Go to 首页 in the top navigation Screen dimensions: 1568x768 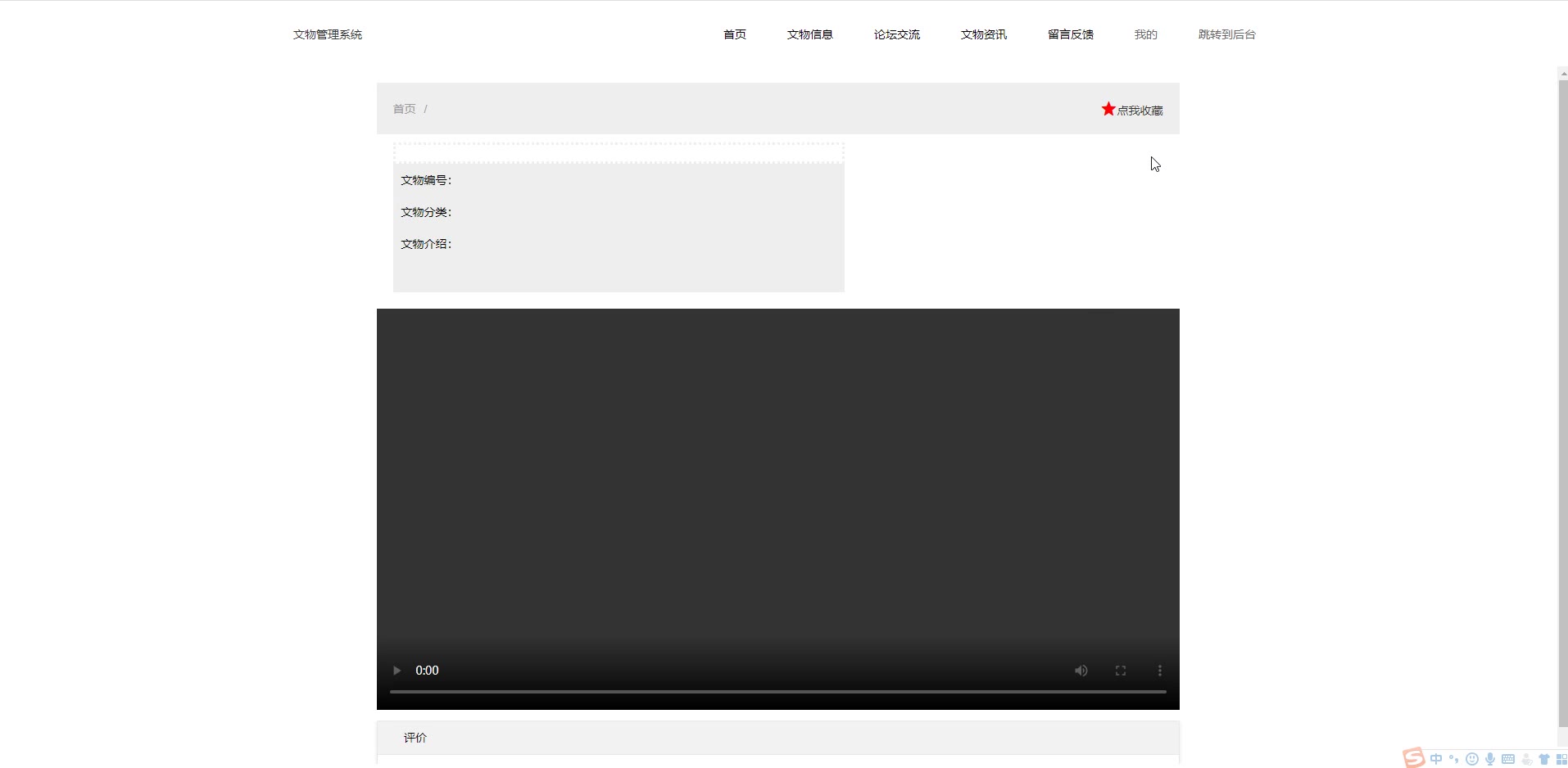735,34
